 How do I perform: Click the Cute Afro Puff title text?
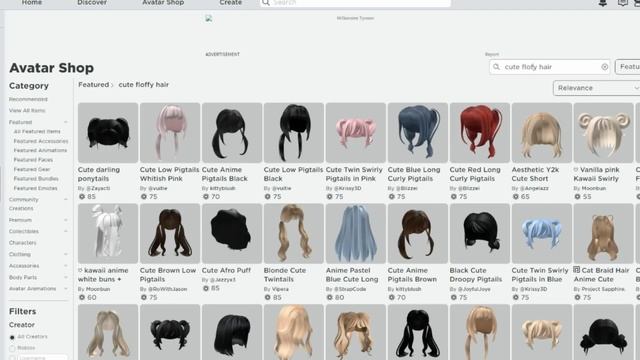tap(226, 270)
